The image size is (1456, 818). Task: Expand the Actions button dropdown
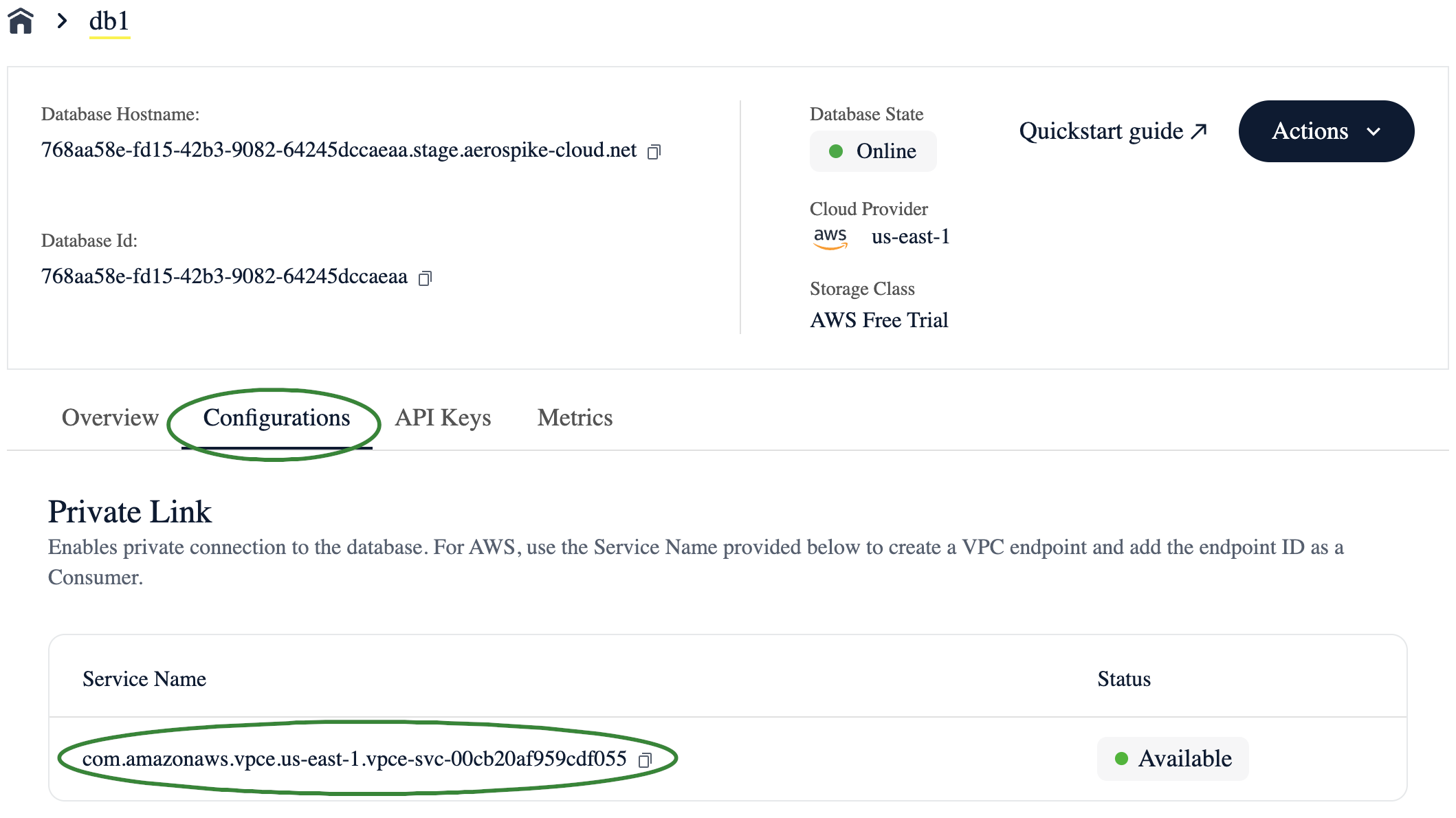(1325, 131)
